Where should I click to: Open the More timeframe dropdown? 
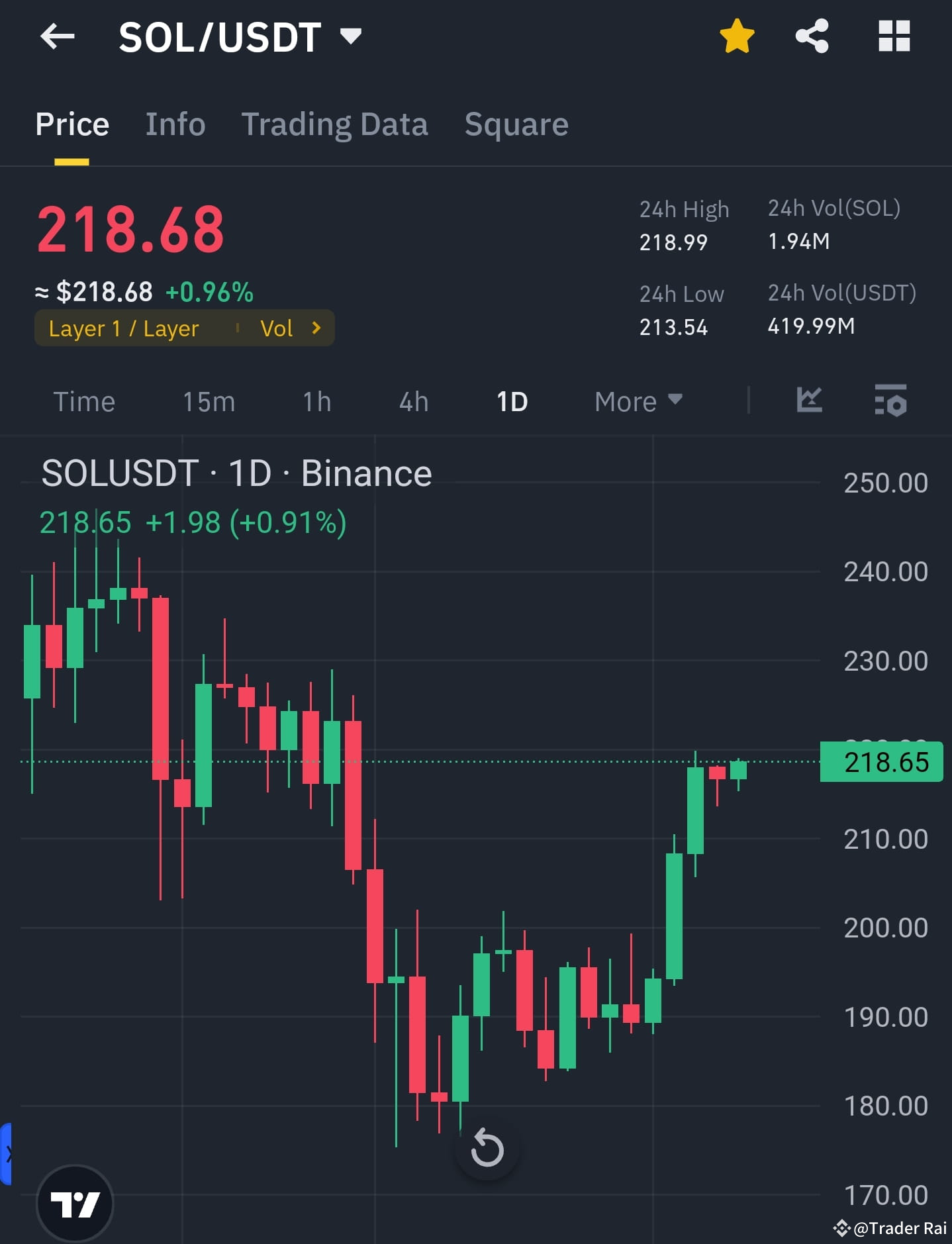tap(637, 401)
